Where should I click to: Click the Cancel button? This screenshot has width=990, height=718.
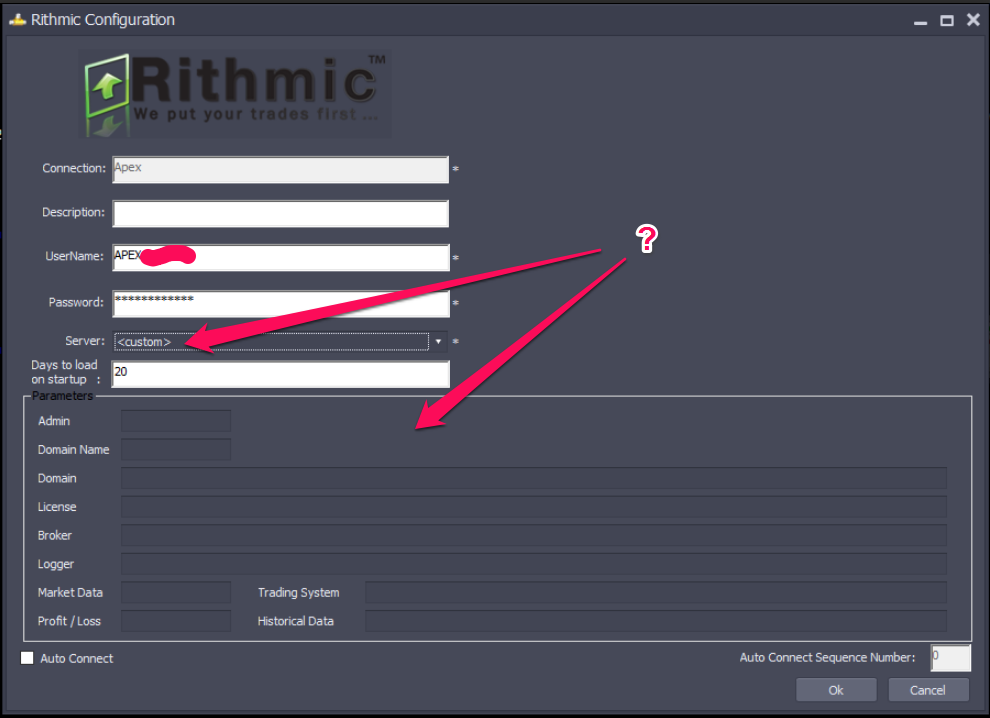click(x=928, y=690)
